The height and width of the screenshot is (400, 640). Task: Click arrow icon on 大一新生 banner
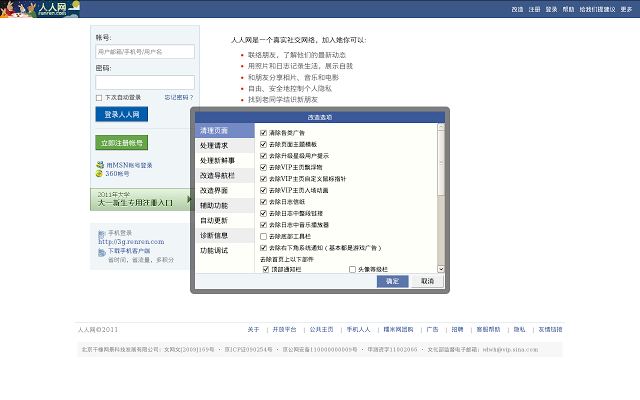(189, 199)
